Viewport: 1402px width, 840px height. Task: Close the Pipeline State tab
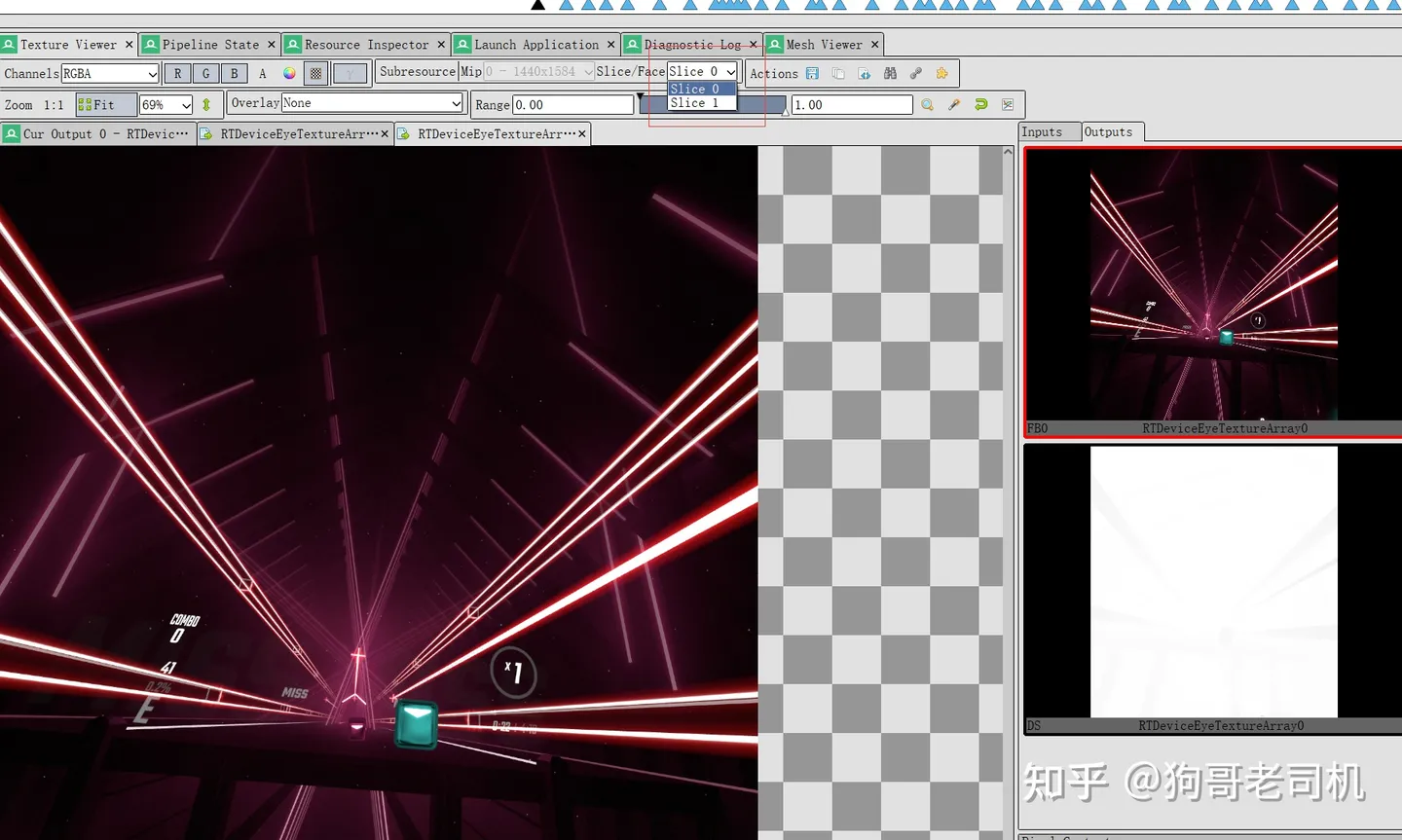[272, 45]
